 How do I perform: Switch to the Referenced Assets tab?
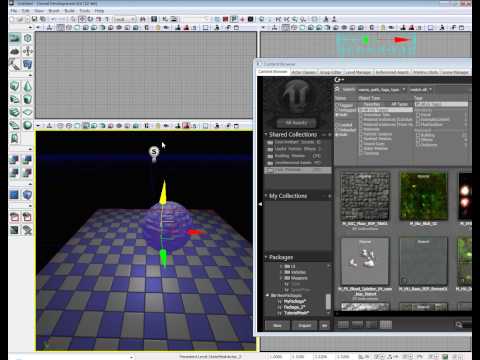pyautogui.click(x=392, y=72)
